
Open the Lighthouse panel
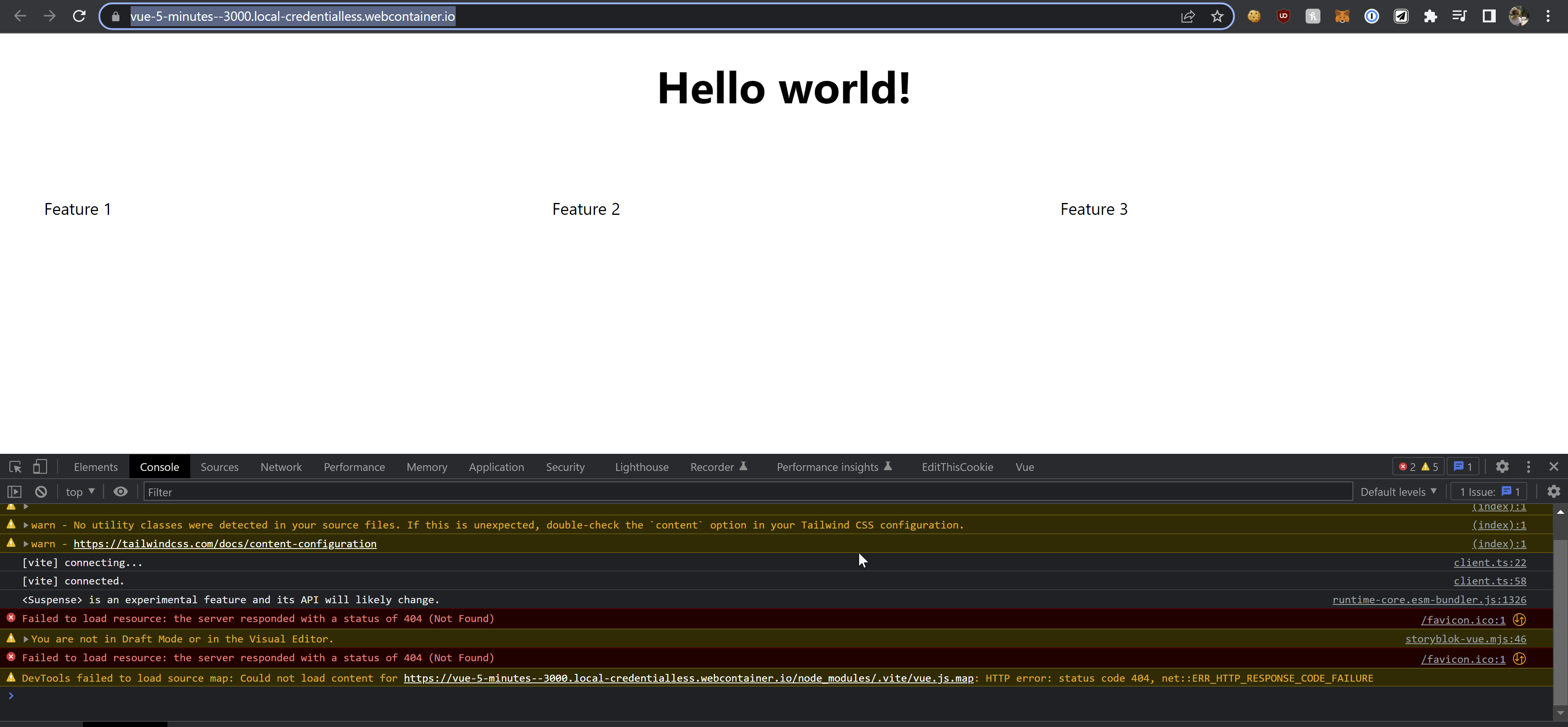pyautogui.click(x=641, y=466)
